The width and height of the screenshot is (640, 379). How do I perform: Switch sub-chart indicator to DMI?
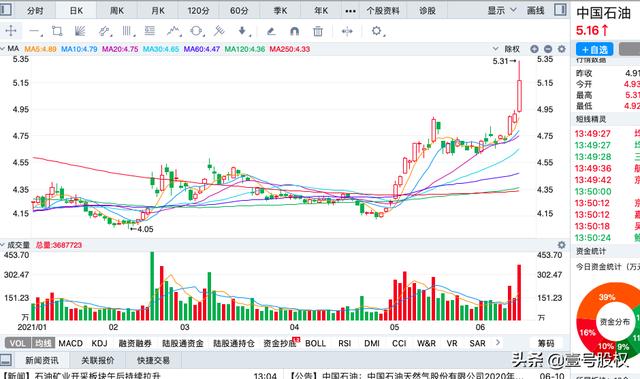click(371, 343)
